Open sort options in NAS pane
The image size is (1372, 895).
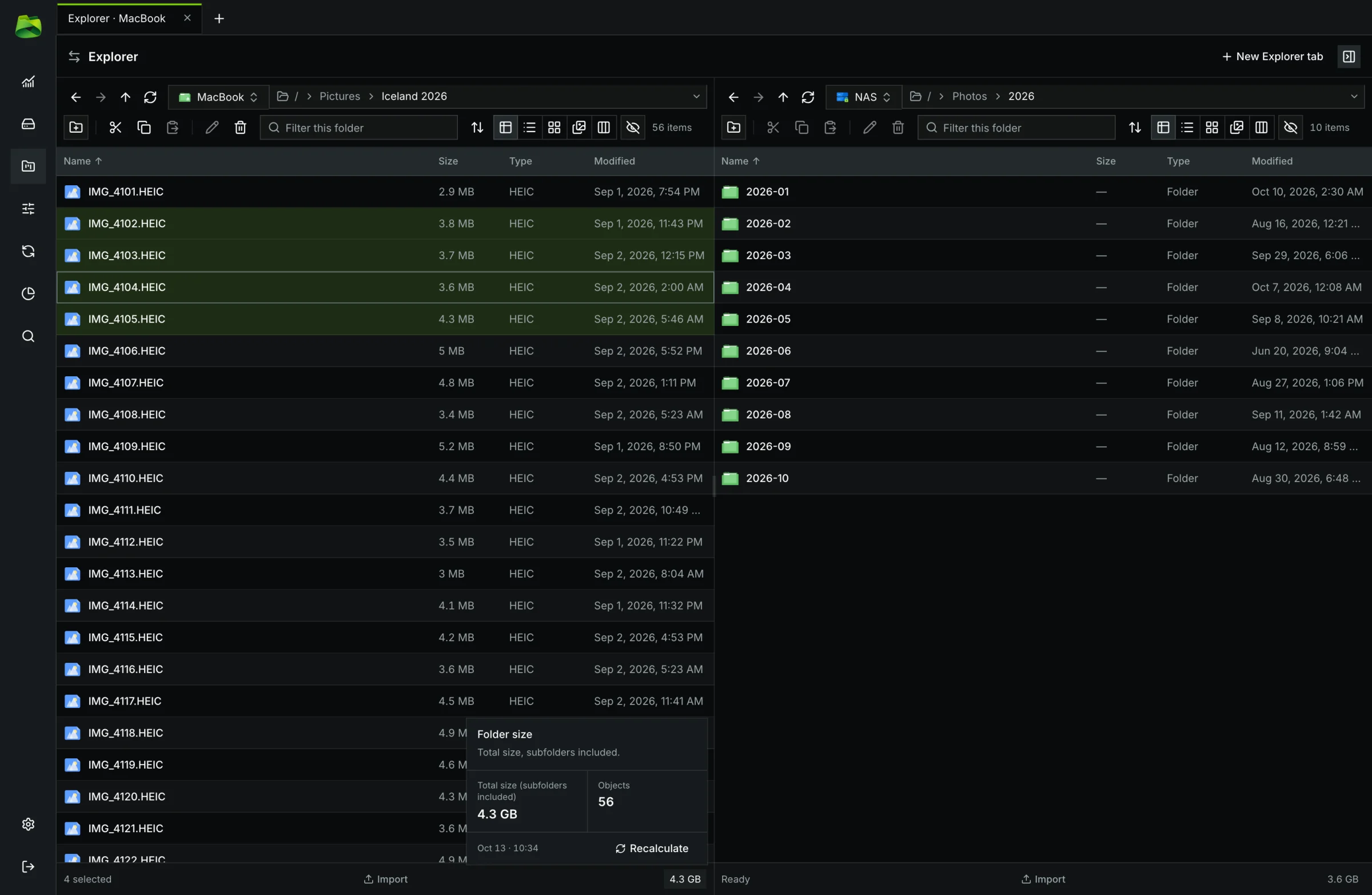tap(1135, 128)
